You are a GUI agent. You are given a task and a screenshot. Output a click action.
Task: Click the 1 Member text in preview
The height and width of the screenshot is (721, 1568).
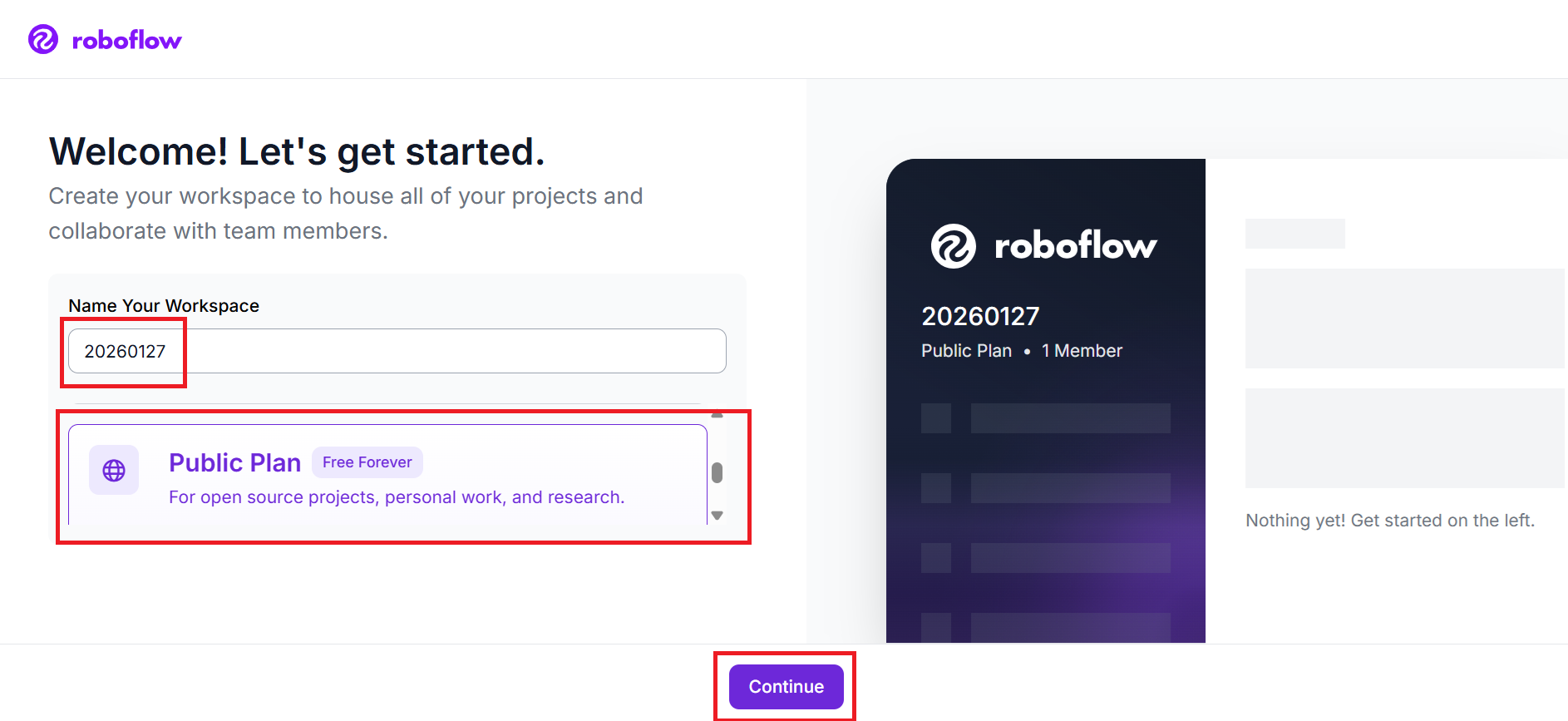[1082, 351]
